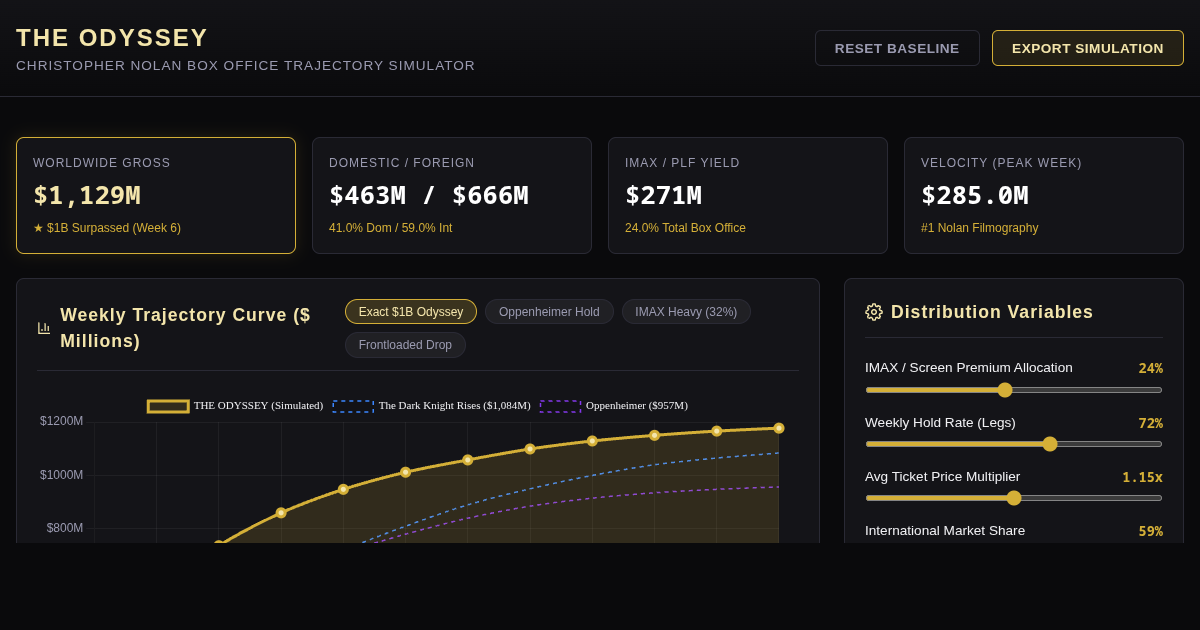Click the $1200M axis label

pyautogui.click(x=62, y=421)
